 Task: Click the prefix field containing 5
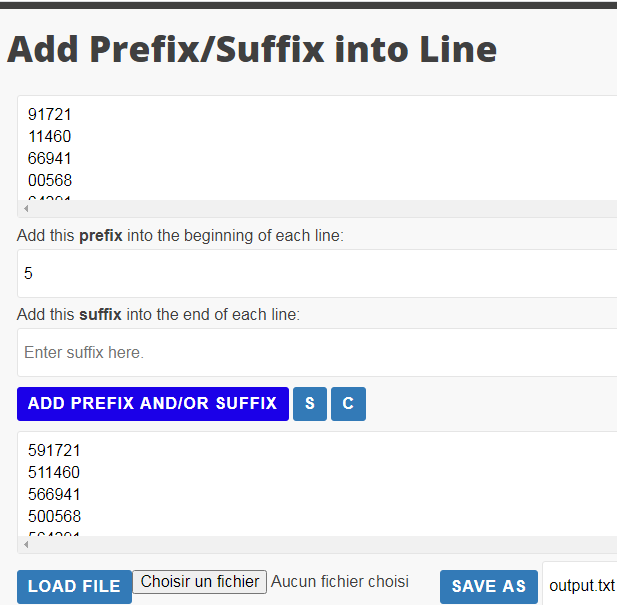click(317, 273)
